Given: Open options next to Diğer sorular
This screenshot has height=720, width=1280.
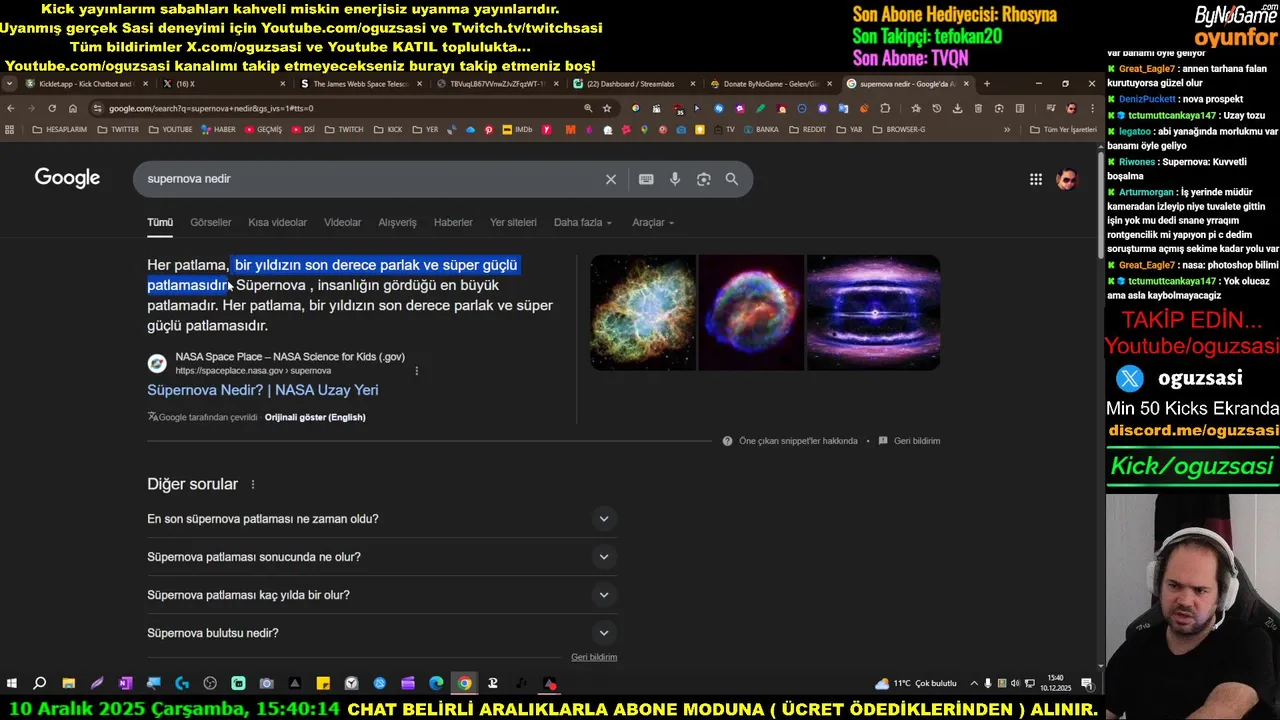Looking at the screenshot, I should tap(253, 484).
